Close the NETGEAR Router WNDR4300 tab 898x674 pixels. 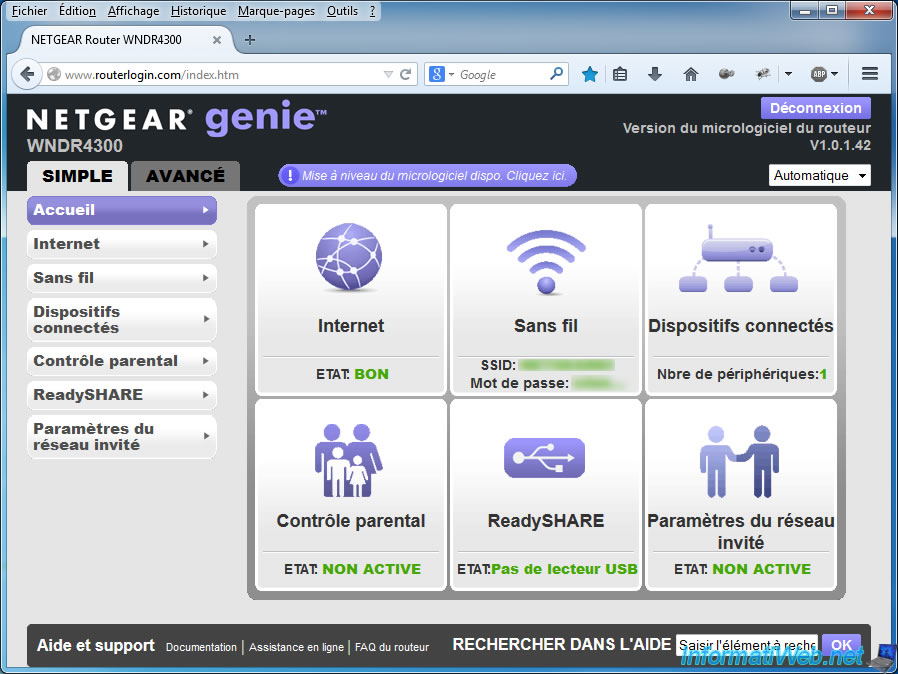[x=216, y=40]
